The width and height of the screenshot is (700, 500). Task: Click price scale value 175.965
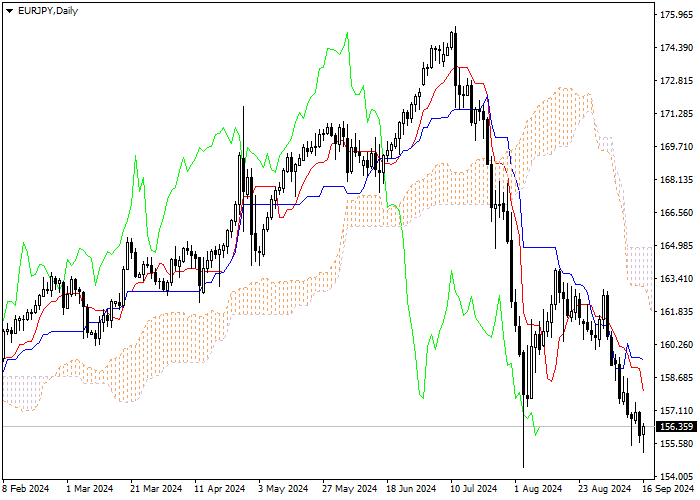676,15
